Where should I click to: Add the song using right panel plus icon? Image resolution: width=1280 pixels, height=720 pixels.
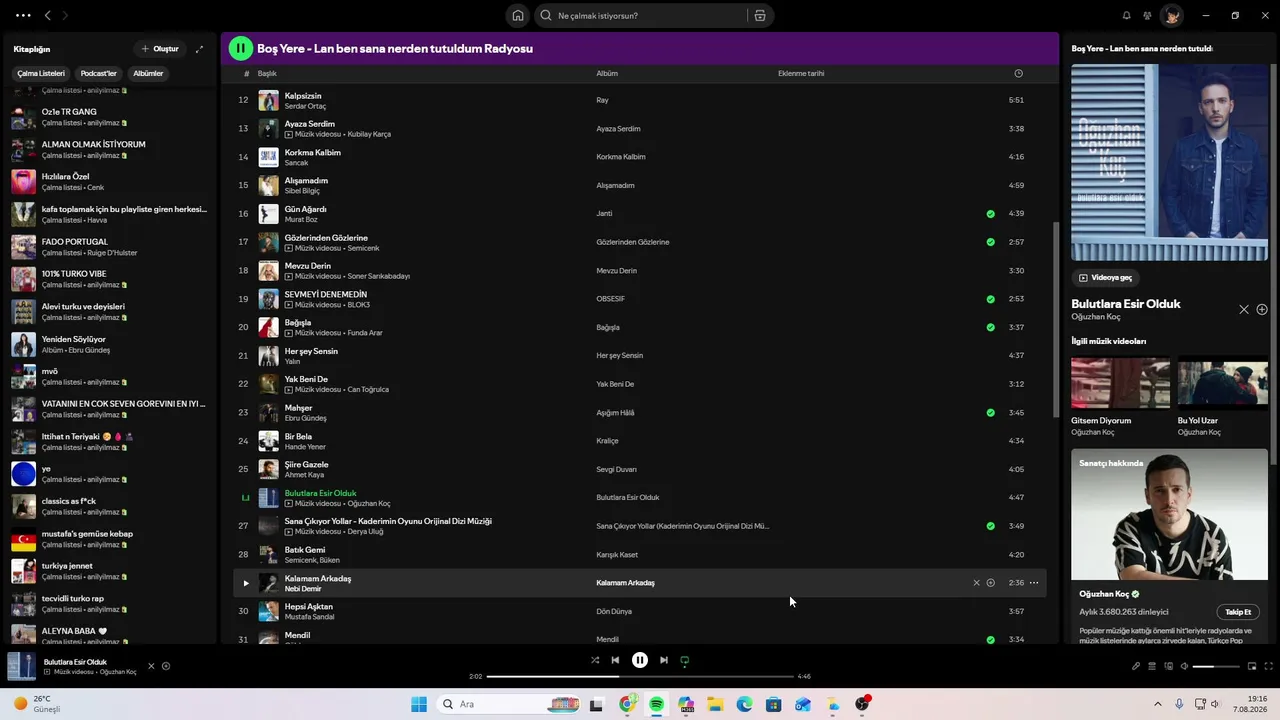(x=1262, y=310)
